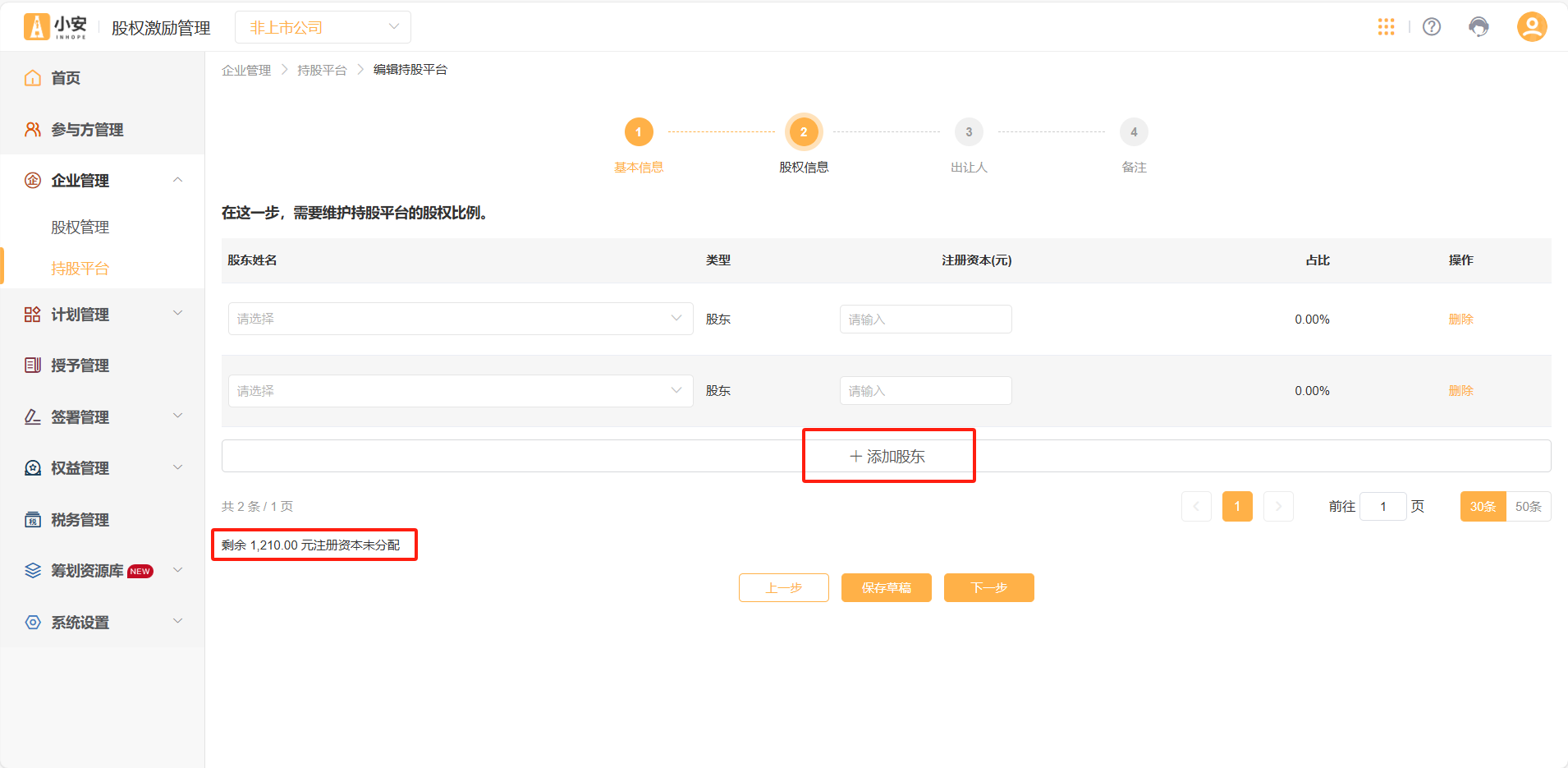Open the help question mark icon
Screen dimensions: 1568x768
1432,27
